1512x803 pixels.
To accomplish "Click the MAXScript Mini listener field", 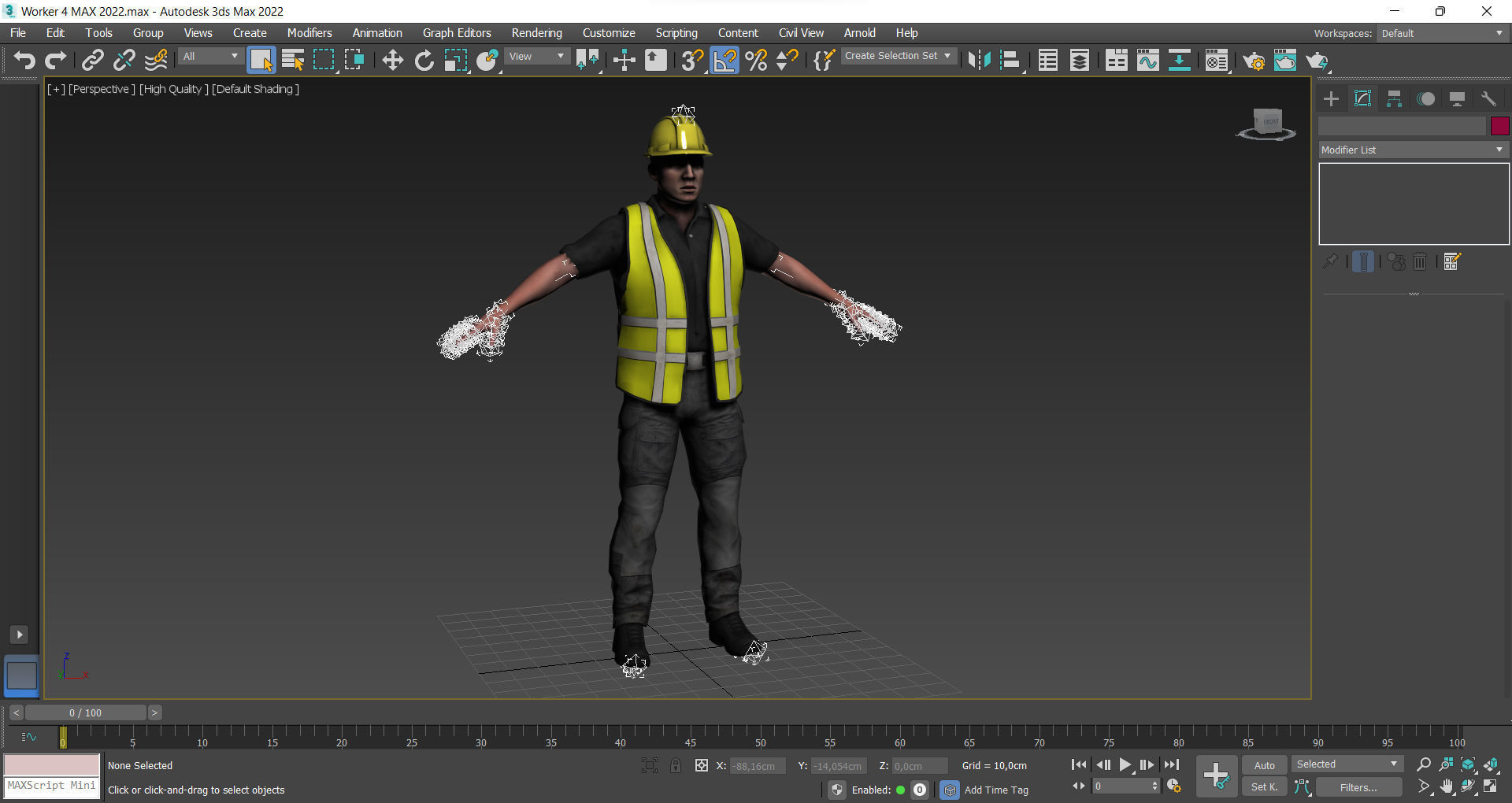I will 52,786.
